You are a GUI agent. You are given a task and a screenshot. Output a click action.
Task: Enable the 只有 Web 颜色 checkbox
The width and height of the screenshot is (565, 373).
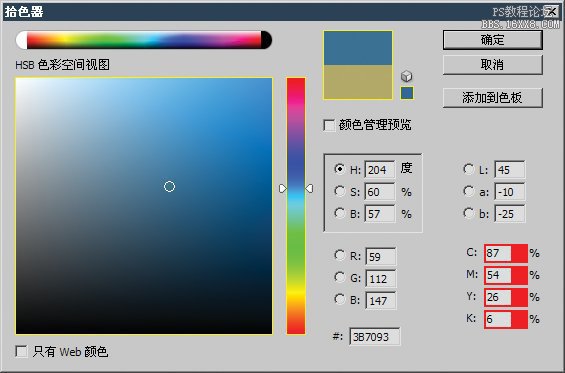tap(21, 351)
